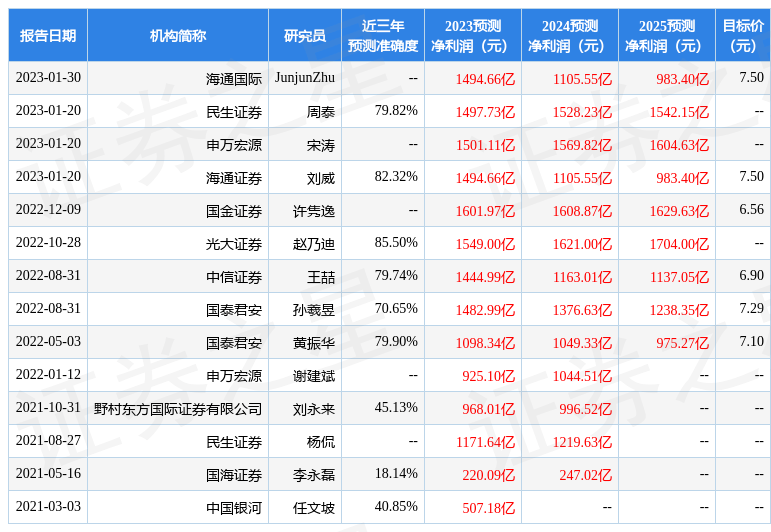
Task: Select the 2025预测净利润 column header
Action: coord(666,36)
